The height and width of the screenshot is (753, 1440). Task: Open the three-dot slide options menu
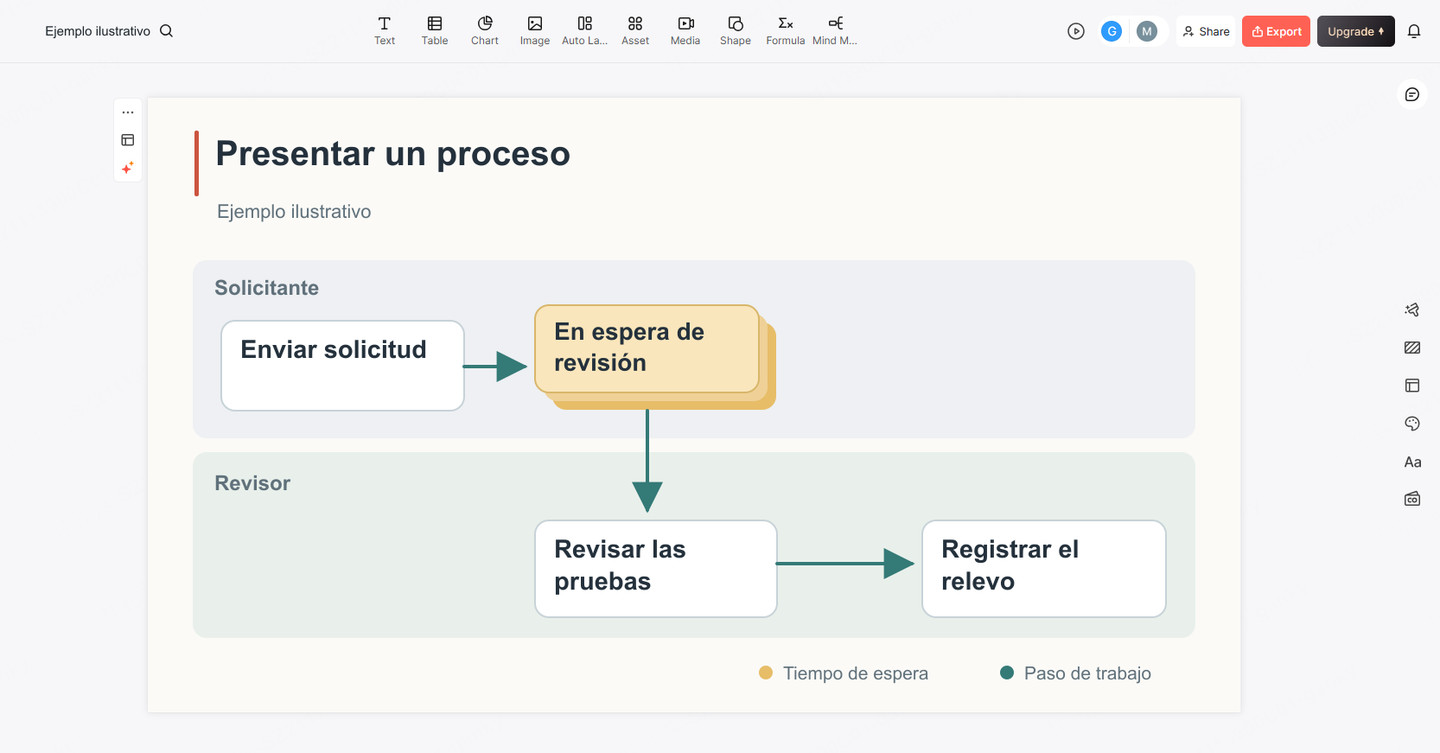click(x=128, y=113)
